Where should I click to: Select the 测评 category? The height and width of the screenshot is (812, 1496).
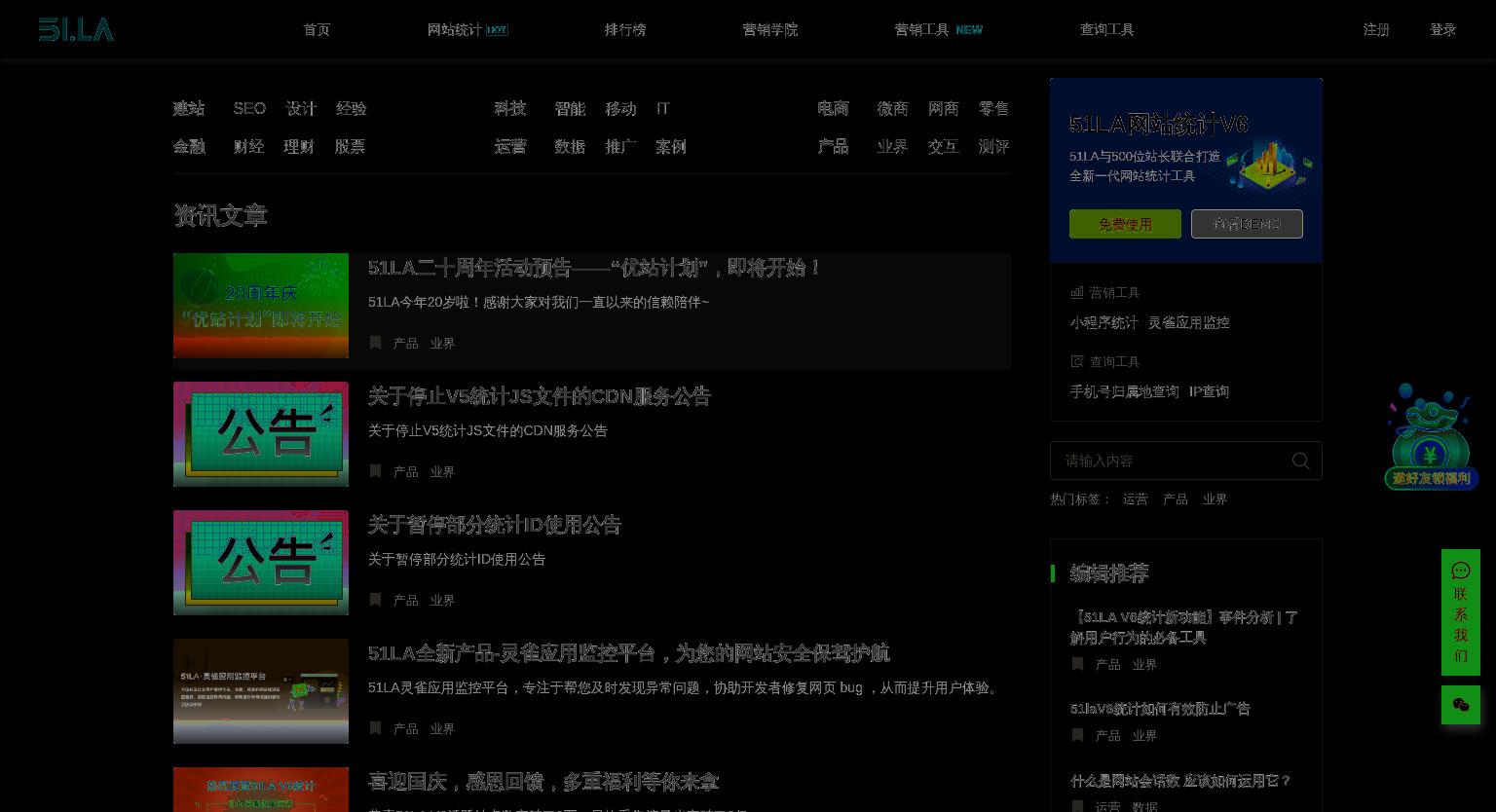tap(993, 146)
